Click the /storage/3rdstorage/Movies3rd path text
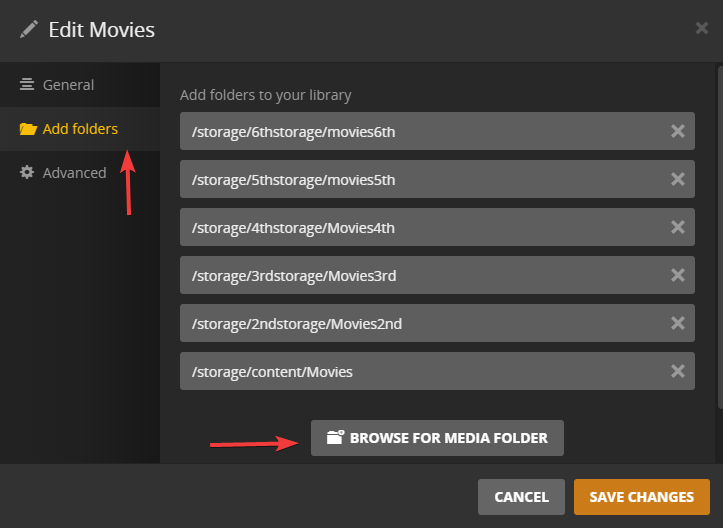This screenshot has height=528, width=723. click(294, 276)
